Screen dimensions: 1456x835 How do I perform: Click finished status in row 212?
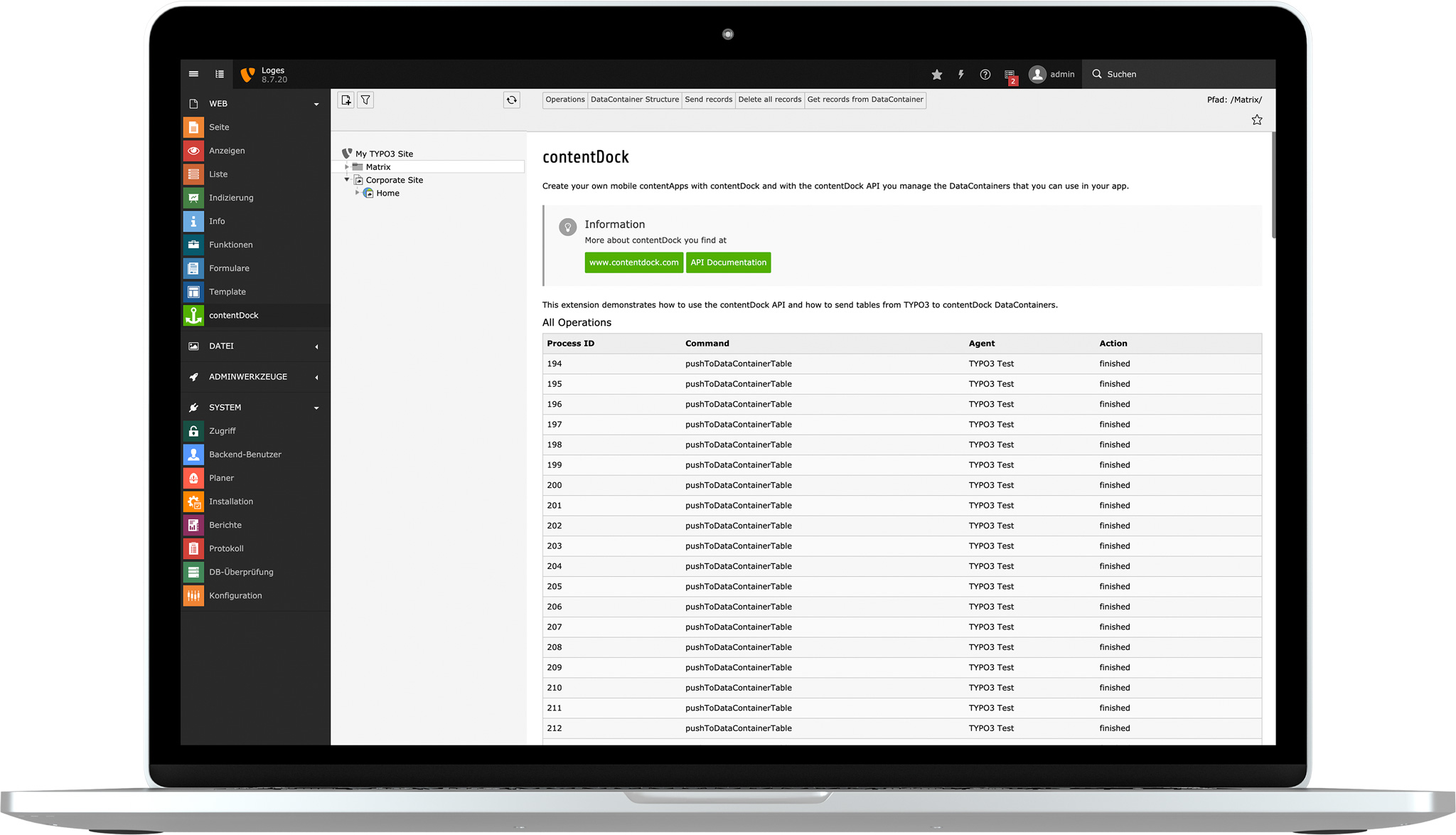(1115, 728)
